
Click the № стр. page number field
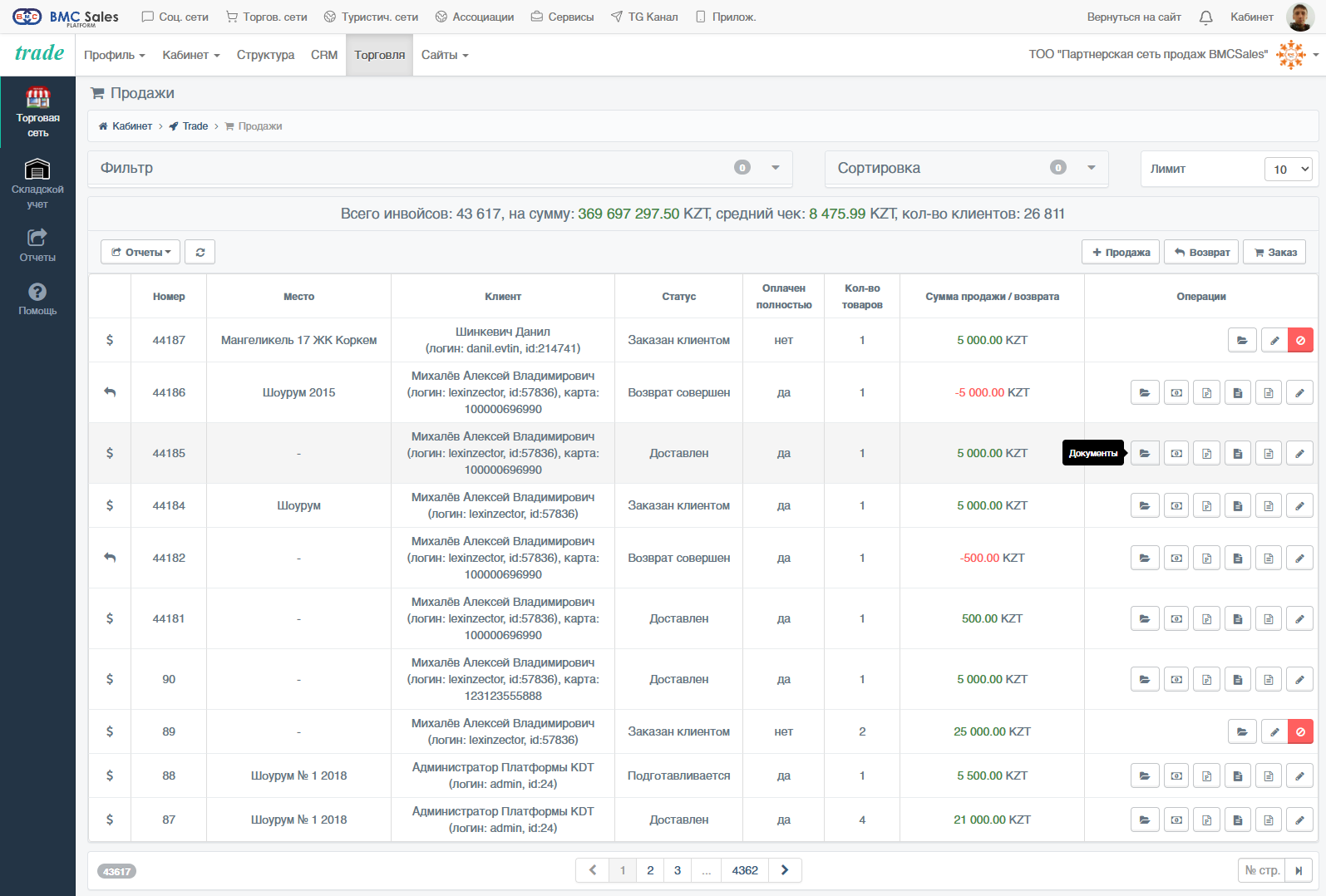point(1261,870)
